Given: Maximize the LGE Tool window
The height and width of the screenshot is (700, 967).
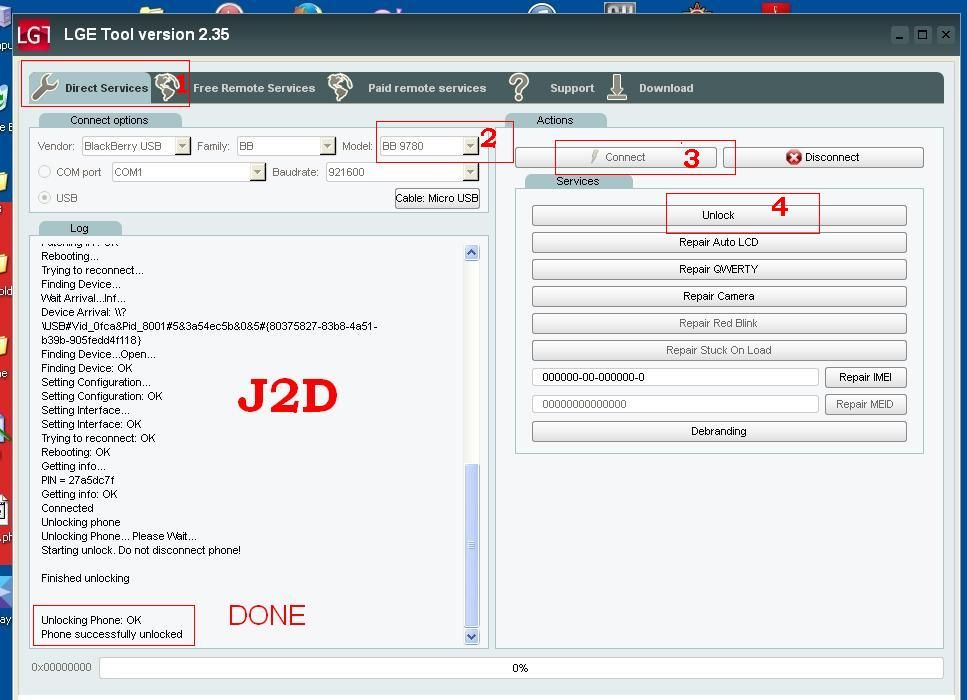Looking at the screenshot, I should [x=923, y=35].
